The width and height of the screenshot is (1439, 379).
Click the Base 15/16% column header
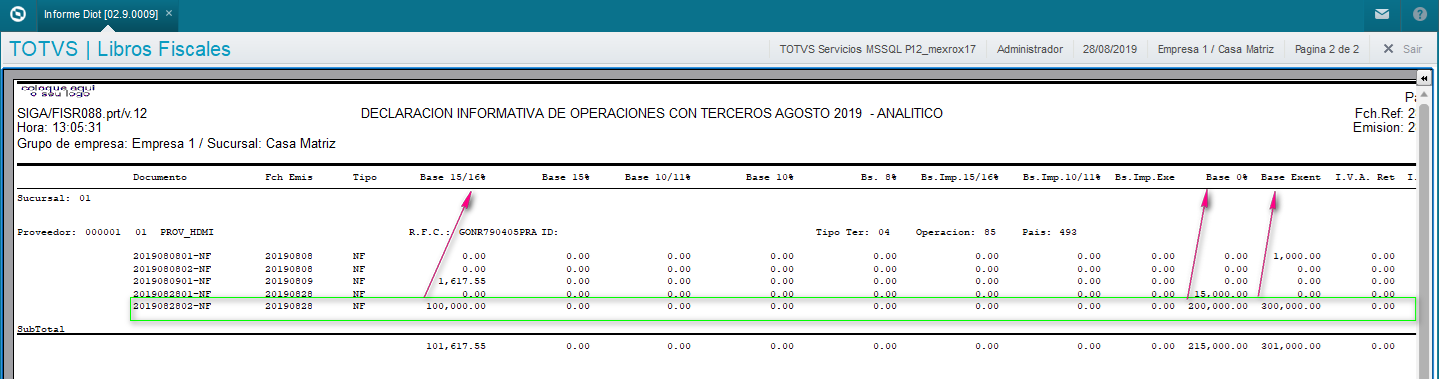pos(452,177)
